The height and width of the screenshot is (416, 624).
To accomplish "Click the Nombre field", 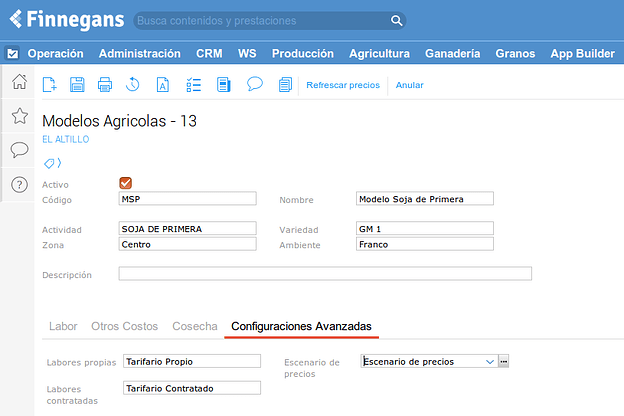I will click(x=425, y=199).
